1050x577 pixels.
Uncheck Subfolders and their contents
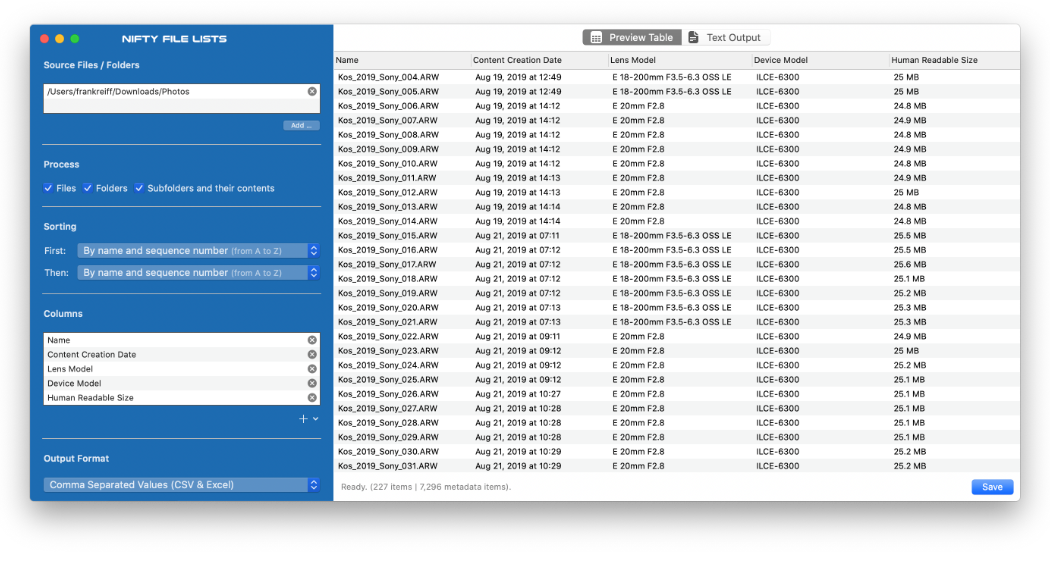tap(139, 188)
